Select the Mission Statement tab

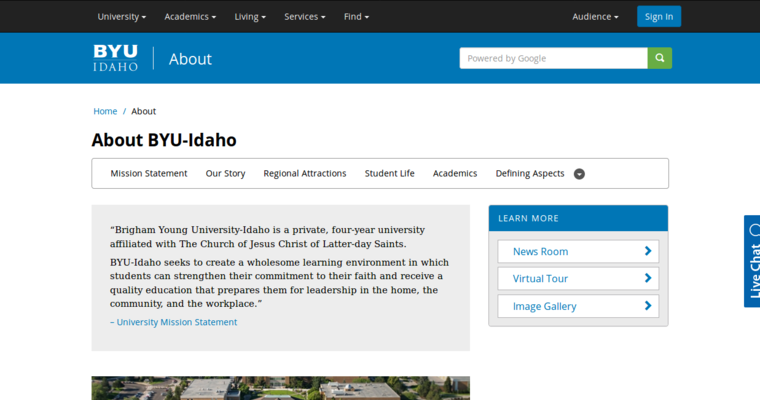click(149, 173)
